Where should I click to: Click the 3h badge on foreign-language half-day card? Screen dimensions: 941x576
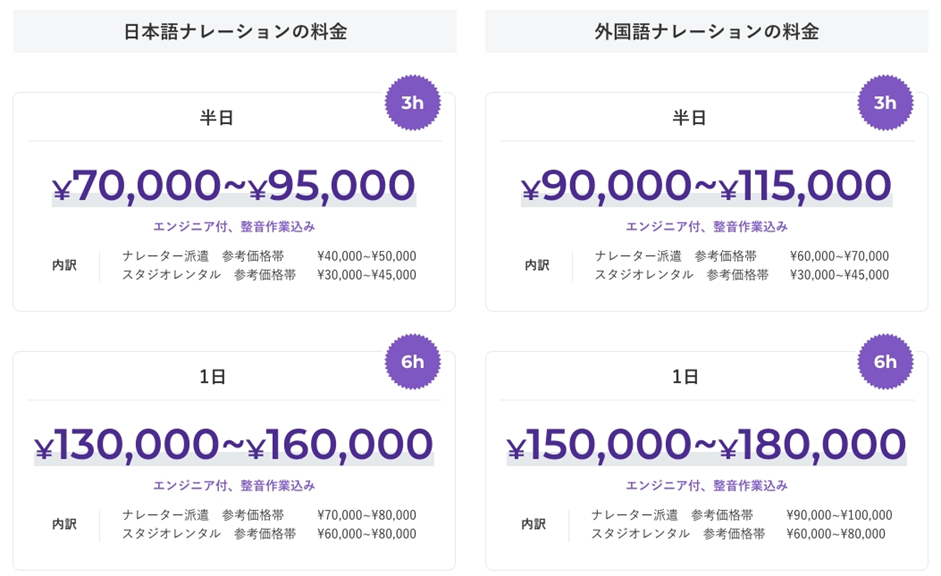pos(885,103)
